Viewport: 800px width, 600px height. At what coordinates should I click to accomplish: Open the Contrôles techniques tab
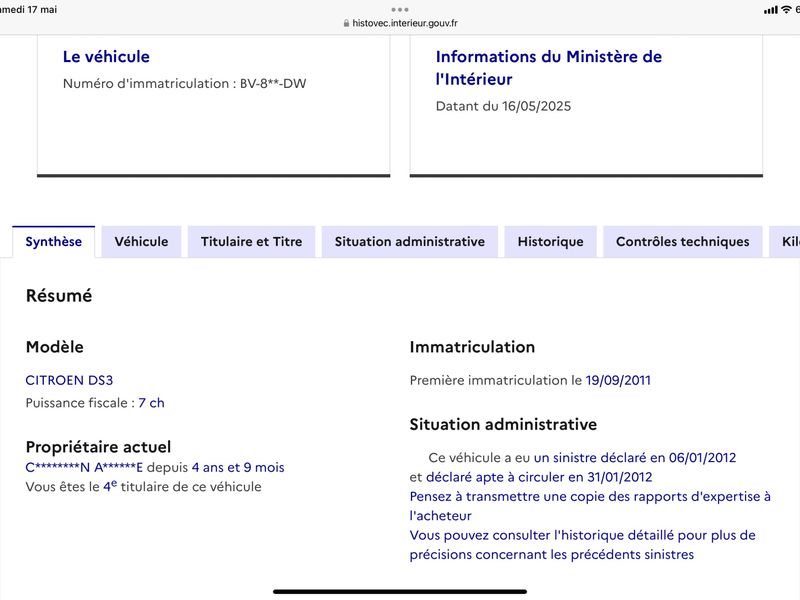click(683, 242)
